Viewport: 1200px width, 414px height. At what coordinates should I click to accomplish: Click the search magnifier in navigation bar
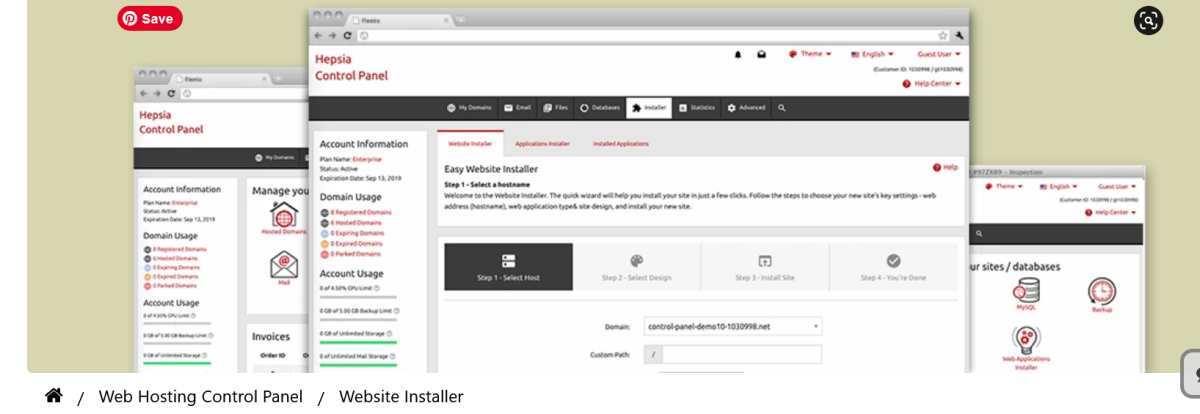(781, 107)
